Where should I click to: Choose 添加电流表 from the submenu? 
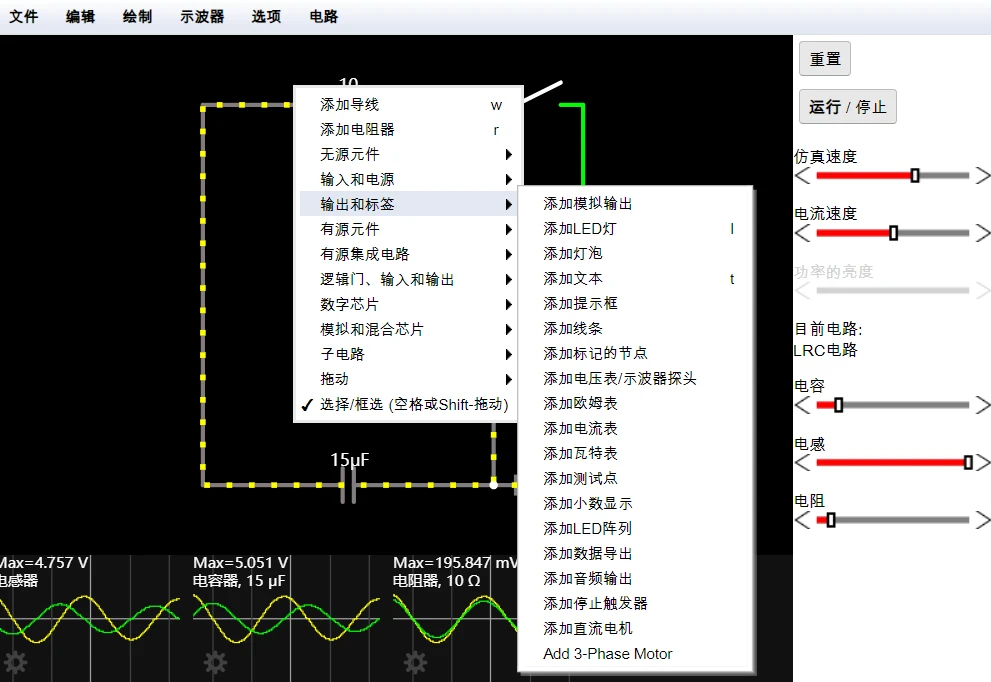580,429
